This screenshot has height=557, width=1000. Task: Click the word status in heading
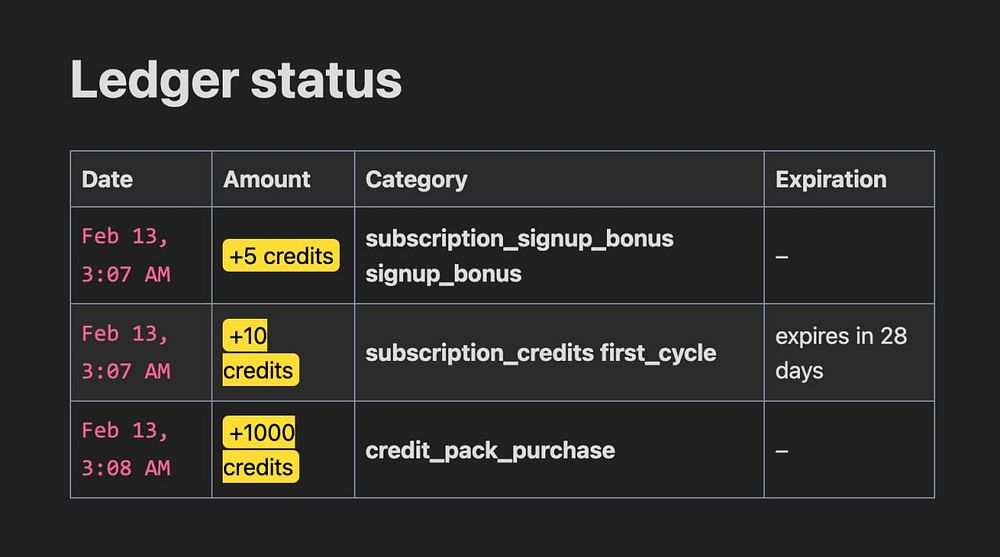click(326, 81)
